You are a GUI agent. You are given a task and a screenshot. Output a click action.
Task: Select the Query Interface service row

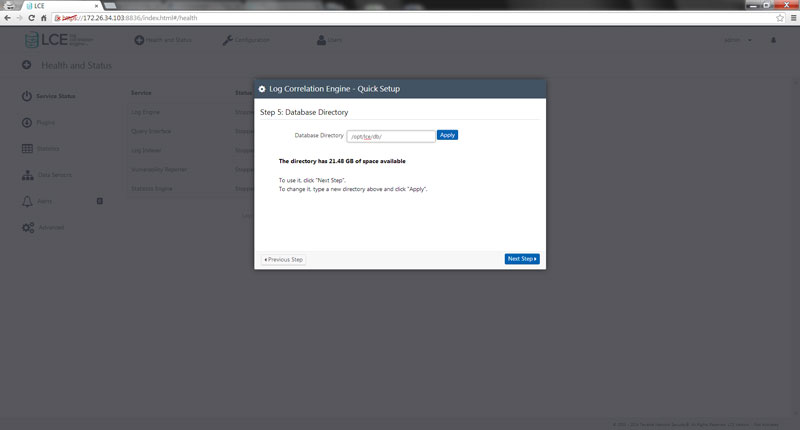click(x=190, y=131)
